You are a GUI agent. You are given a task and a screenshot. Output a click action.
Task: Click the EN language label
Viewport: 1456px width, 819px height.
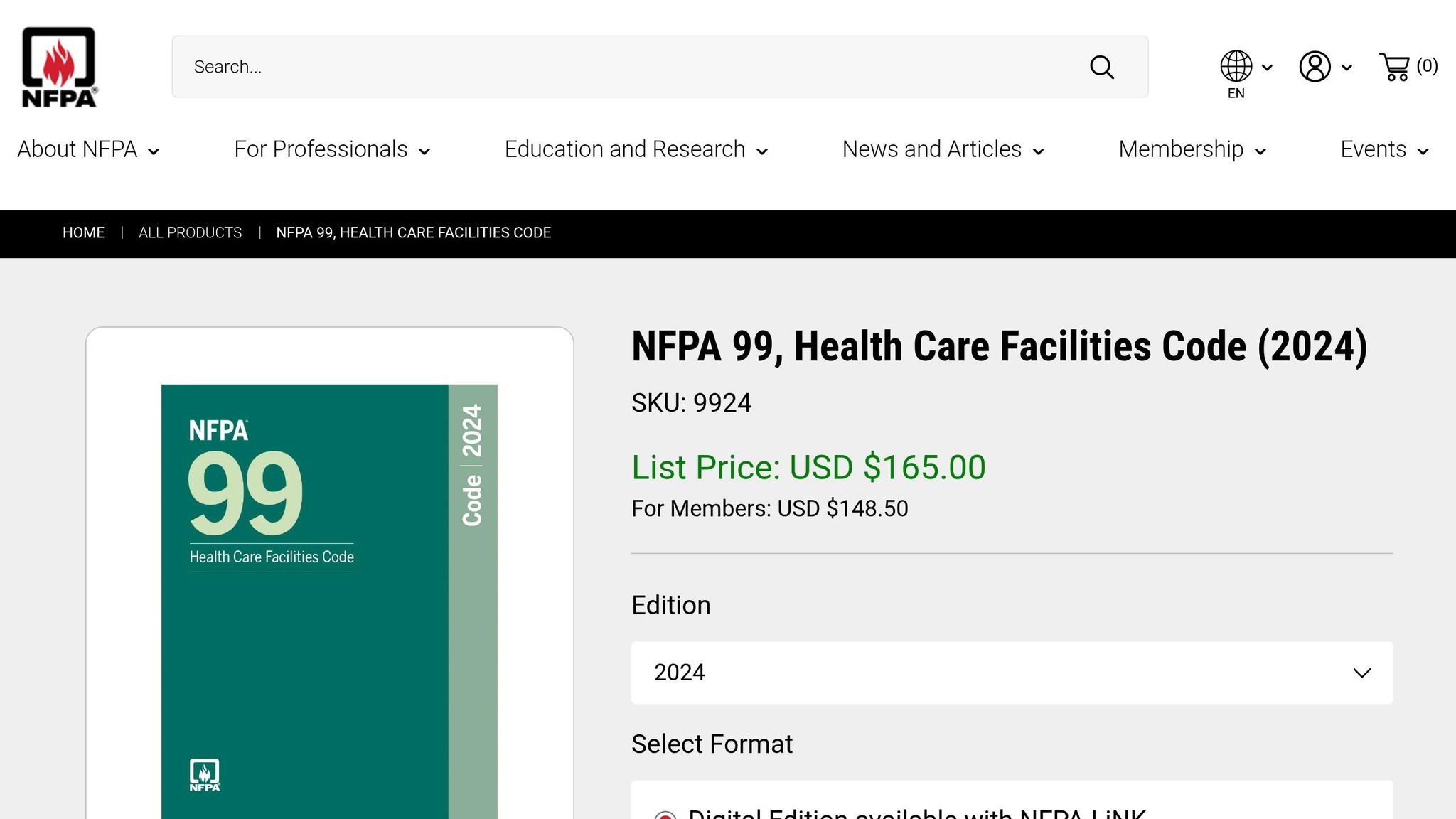1236,93
